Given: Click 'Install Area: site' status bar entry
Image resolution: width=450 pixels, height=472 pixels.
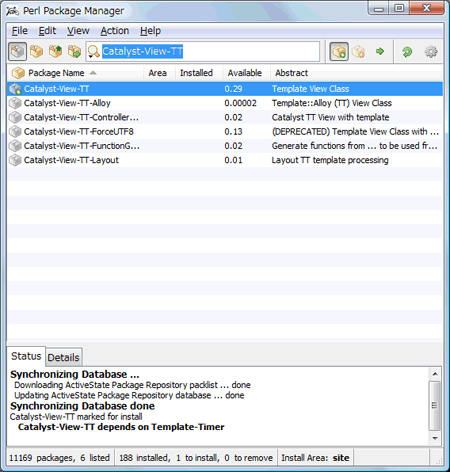Looking at the screenshot, I should pos(315,458).
